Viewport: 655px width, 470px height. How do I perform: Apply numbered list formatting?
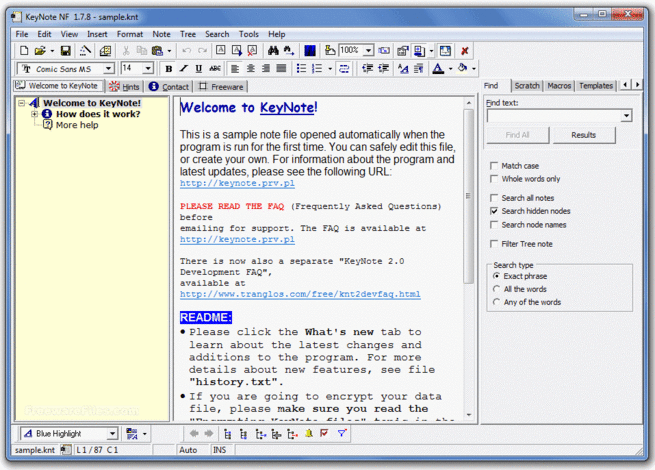317,69
